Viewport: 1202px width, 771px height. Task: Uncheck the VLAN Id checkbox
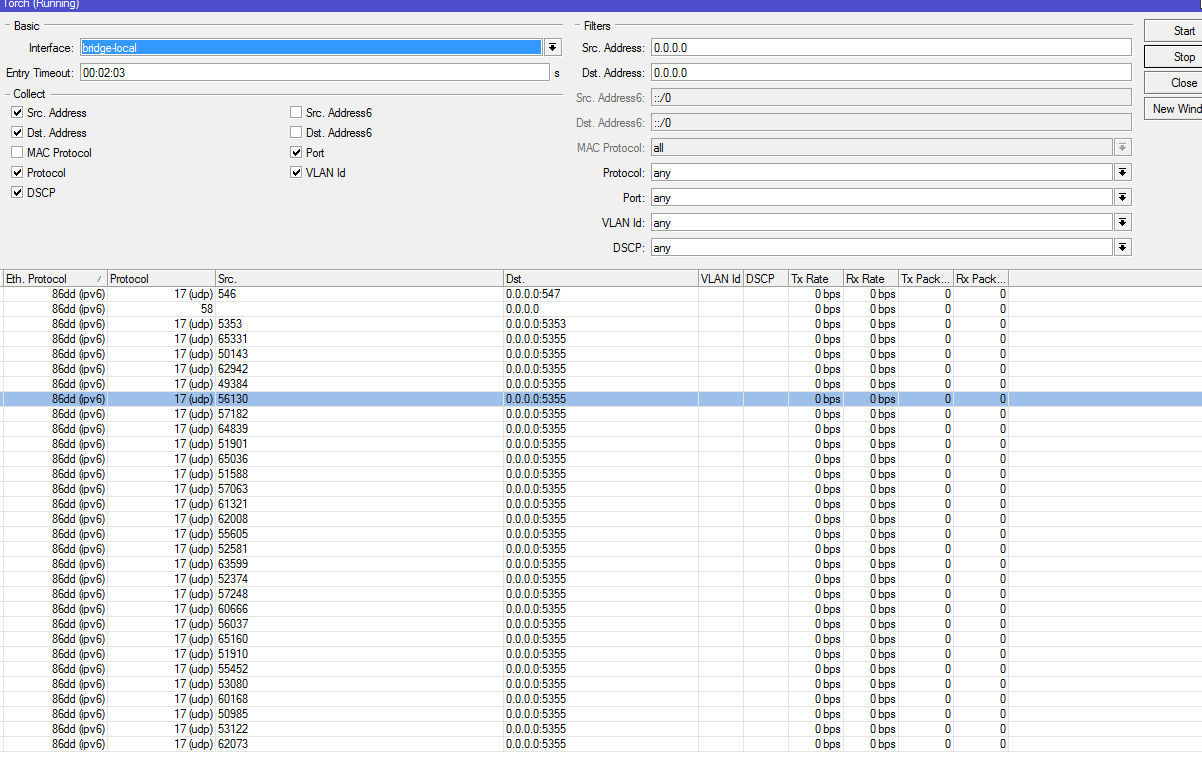click(x=296, y=173)
